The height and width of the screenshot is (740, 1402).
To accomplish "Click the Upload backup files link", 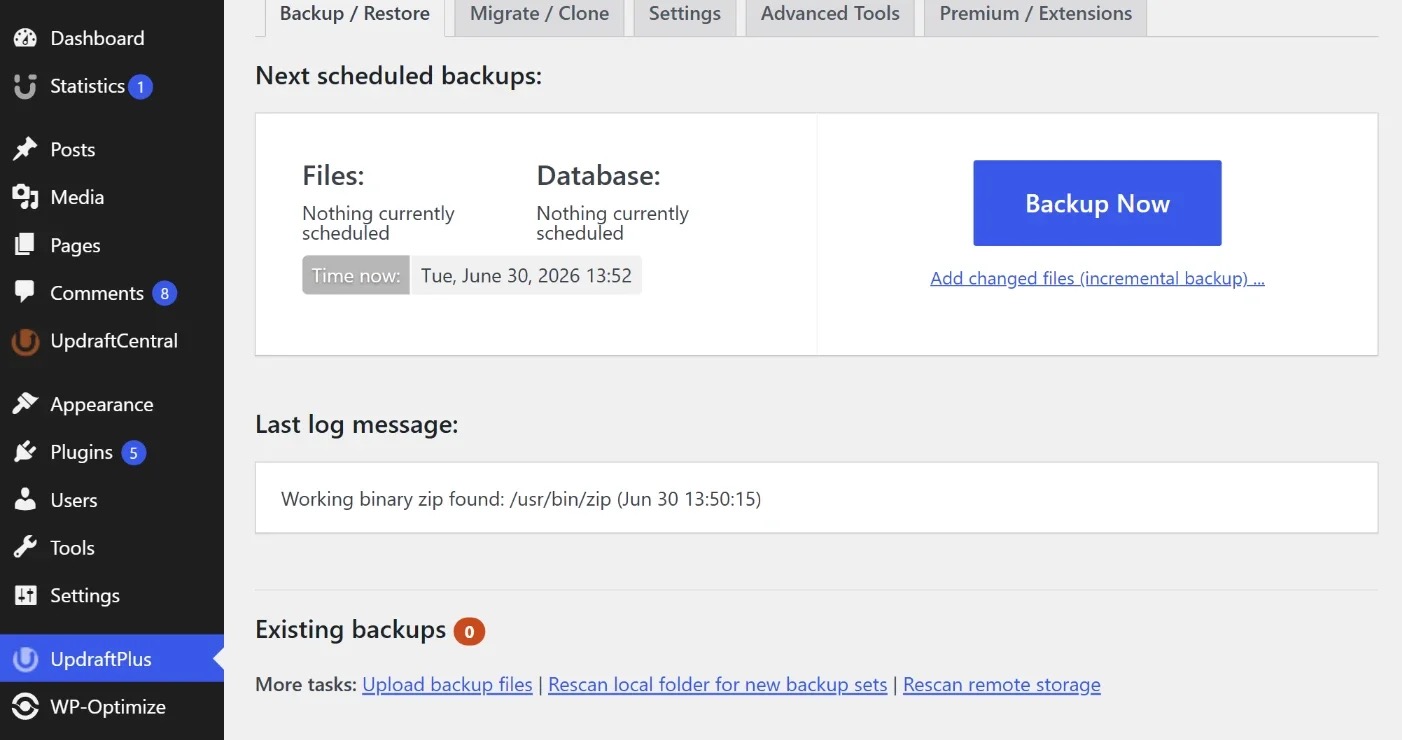I will click(x=447, y=685).
